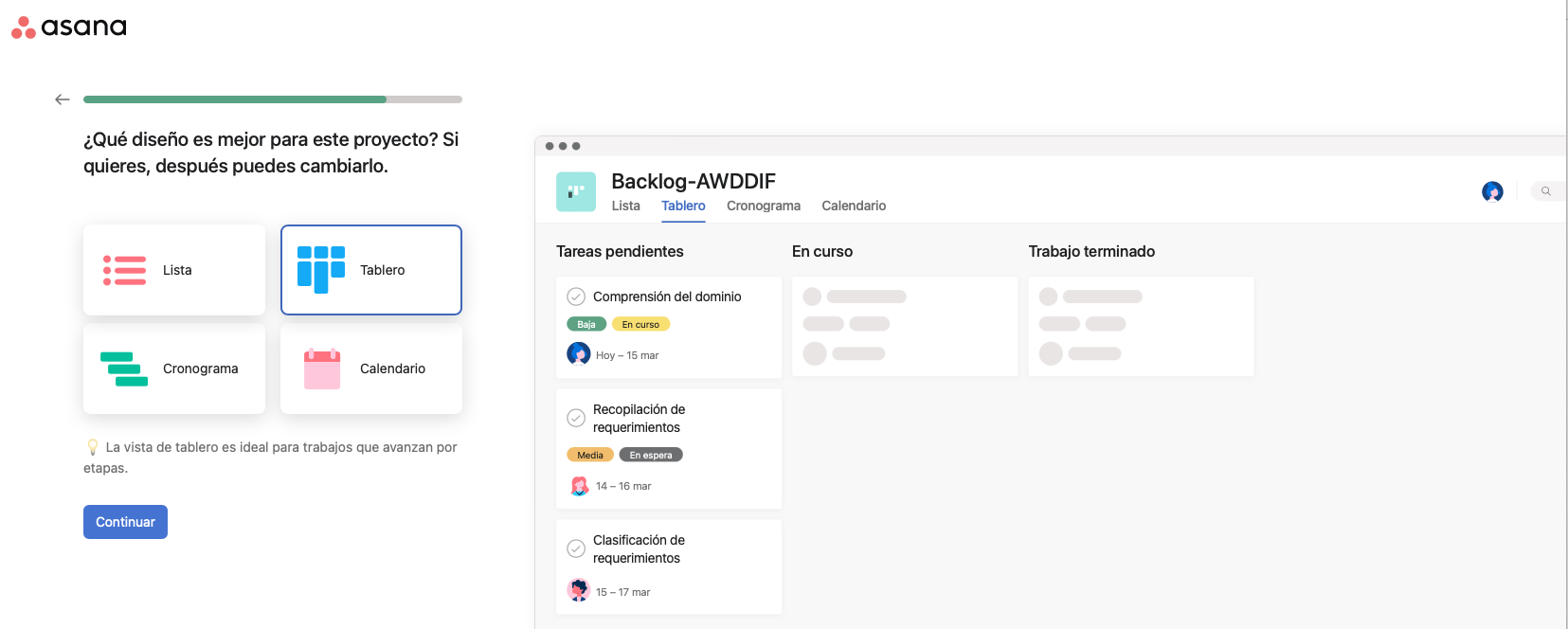This screenshot has height=629, width=1568.
Task: Select the Lista layout option
Action: tap(174, 270)
